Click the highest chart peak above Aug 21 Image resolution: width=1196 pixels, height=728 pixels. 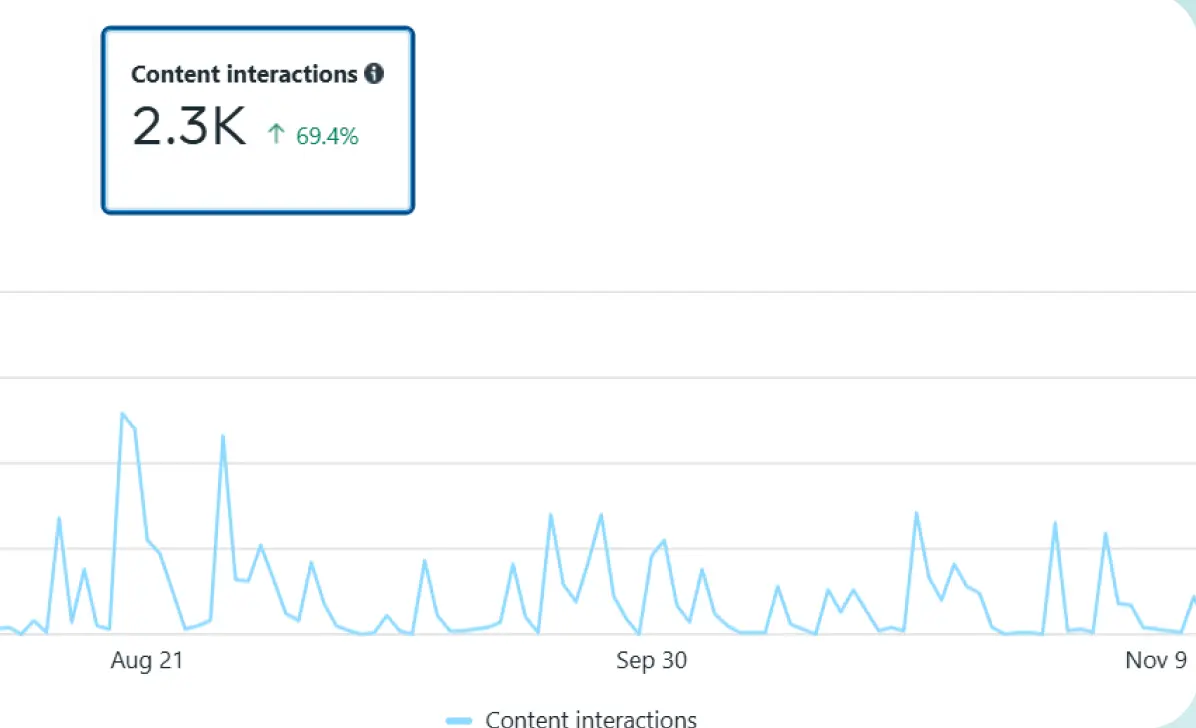coord(122,413)
